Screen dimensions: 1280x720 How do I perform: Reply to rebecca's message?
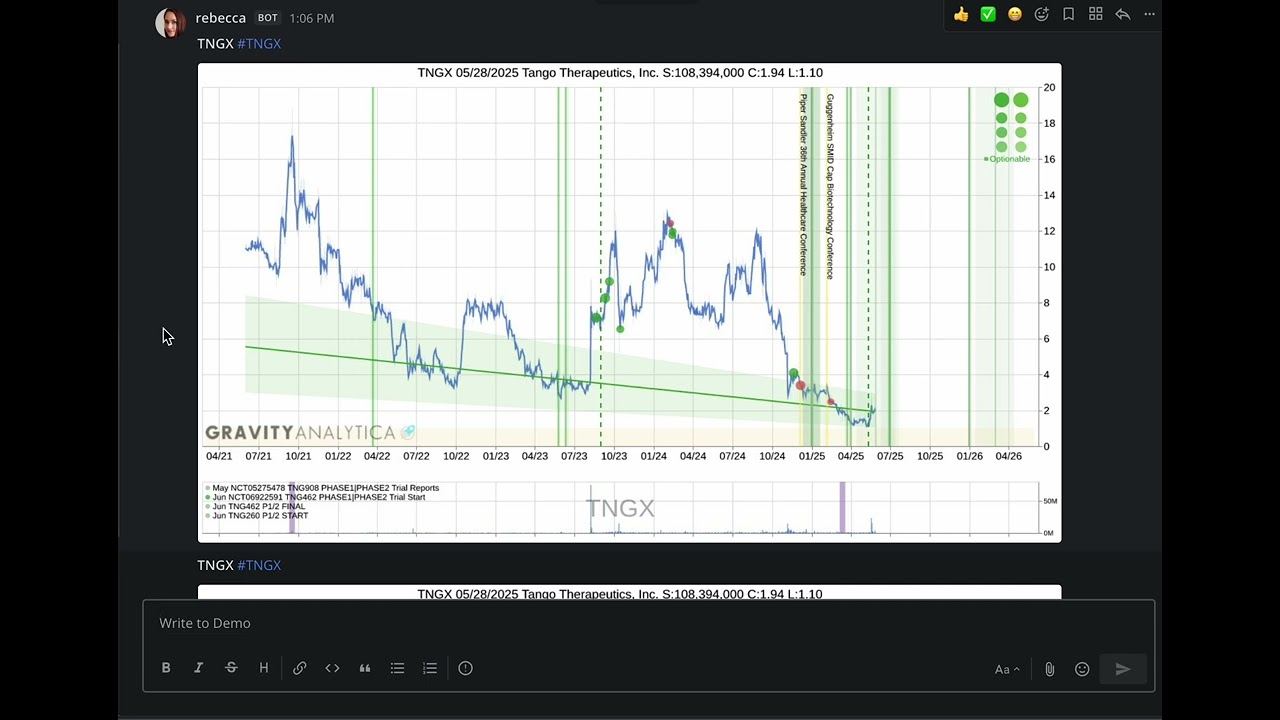point(1123,14)
